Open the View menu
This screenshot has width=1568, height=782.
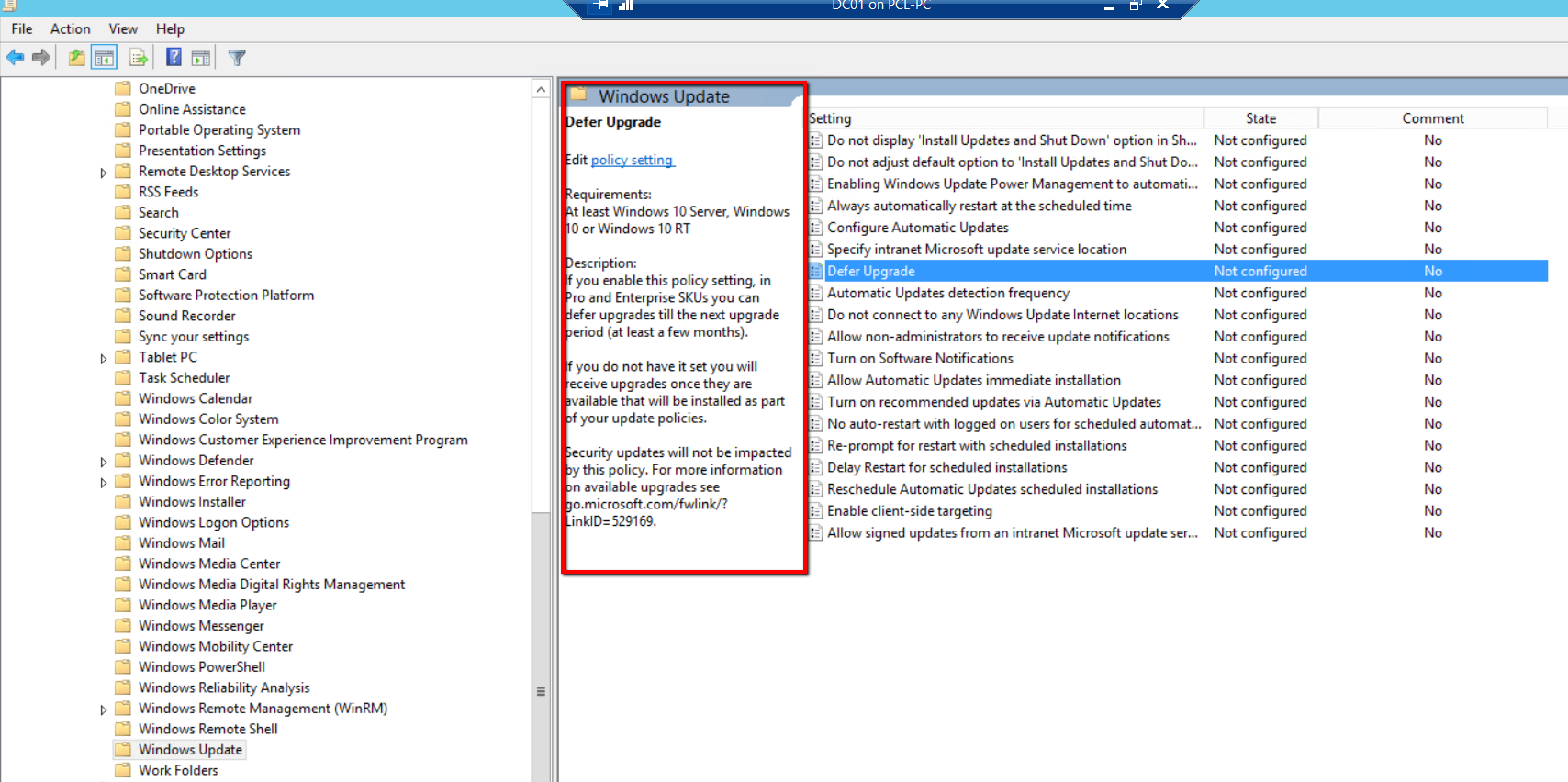click(123, 28)
